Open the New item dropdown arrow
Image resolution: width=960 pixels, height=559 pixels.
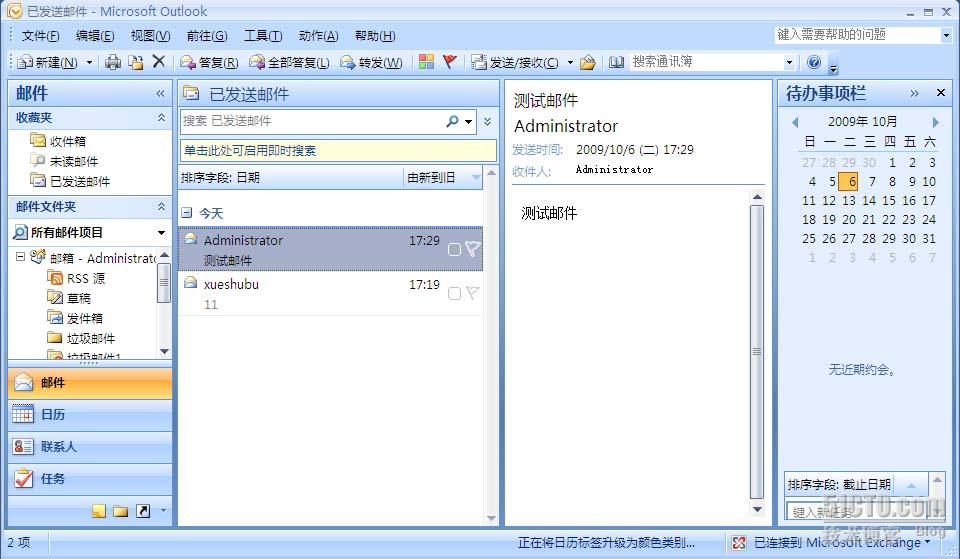[x=89, y=62]
